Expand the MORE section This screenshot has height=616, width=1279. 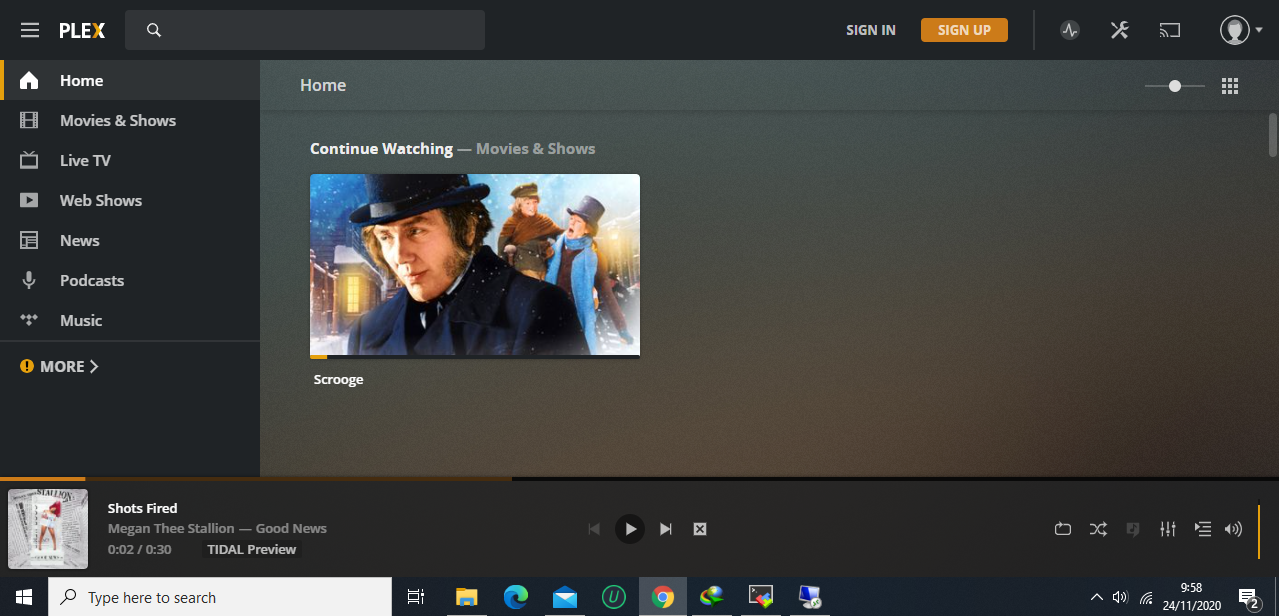[60, 366]
